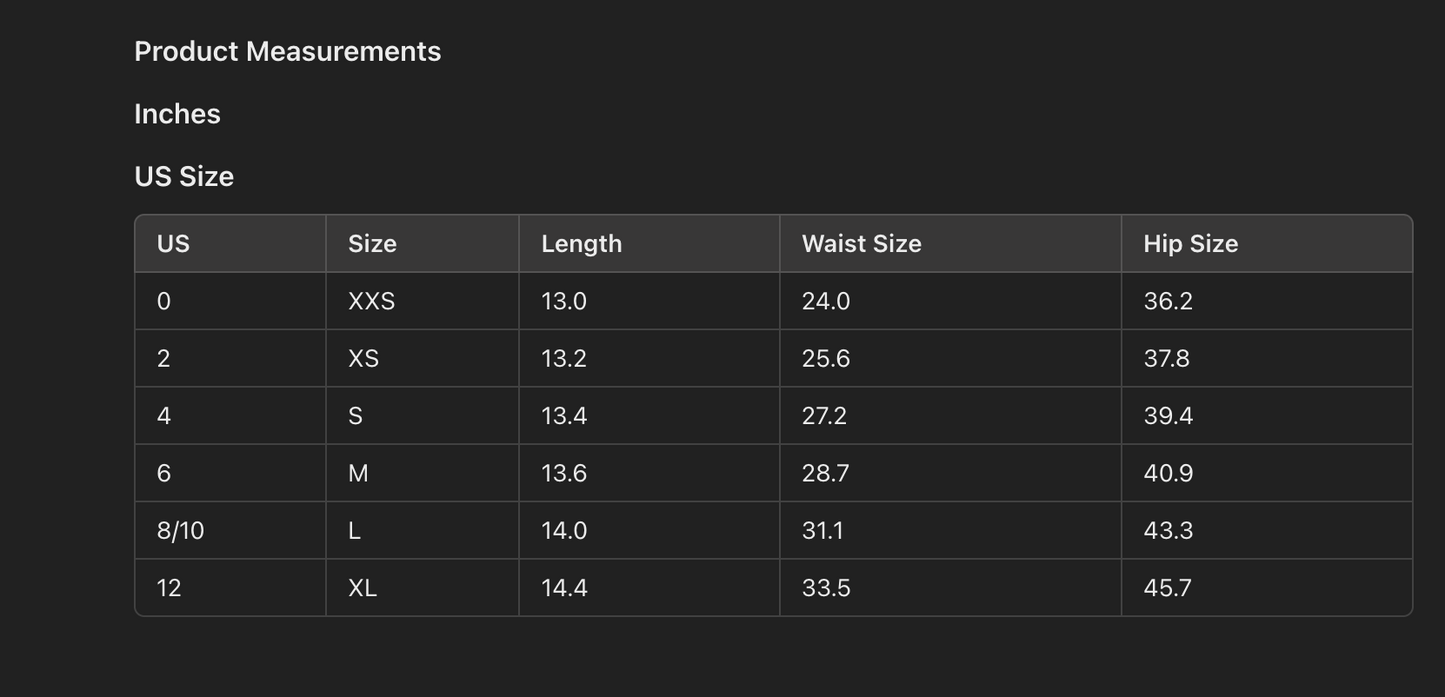Select the Length column header
The height and width of the screenshot is (697, 1445).
point(581,244)
